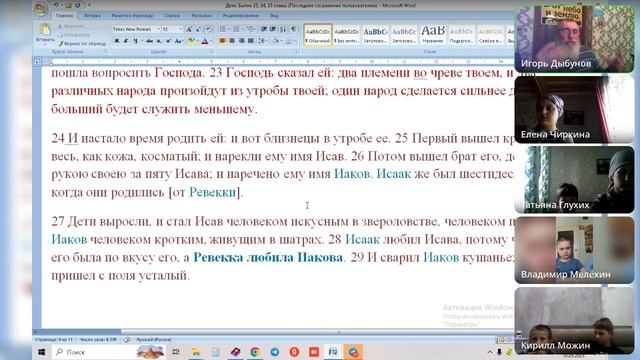Open Yandex Browser from the taskbar
The height and width of the screenshot is (360, 640).
[294, 352]
